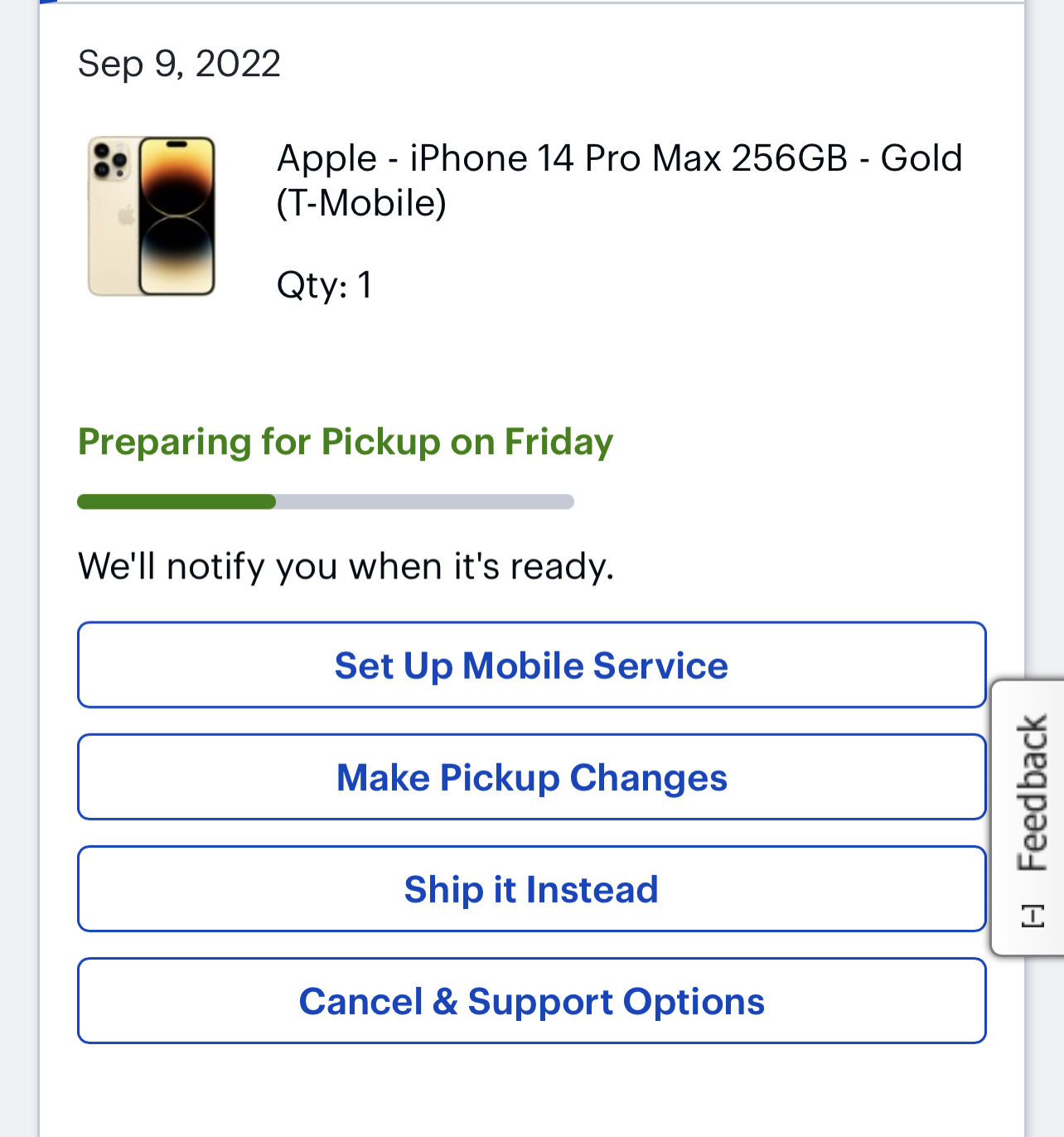Image resolution: width=1064 pixels, height=1137 pixels.
Task: Open the iPhone 14 Pro Max product thumbnail
Action: pyautogui.click(x=152, y=216)
